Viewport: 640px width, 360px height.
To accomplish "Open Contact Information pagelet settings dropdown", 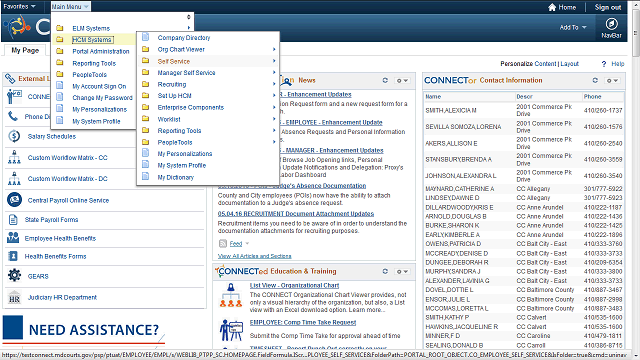I will [612, 80].
